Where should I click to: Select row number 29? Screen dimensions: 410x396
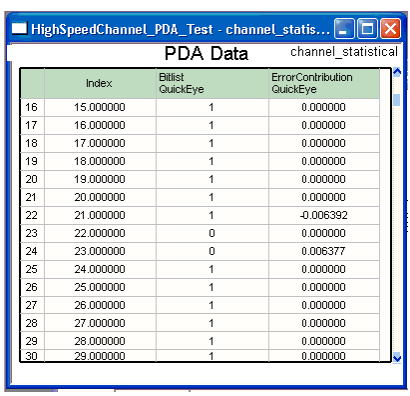tap(32, 341)
